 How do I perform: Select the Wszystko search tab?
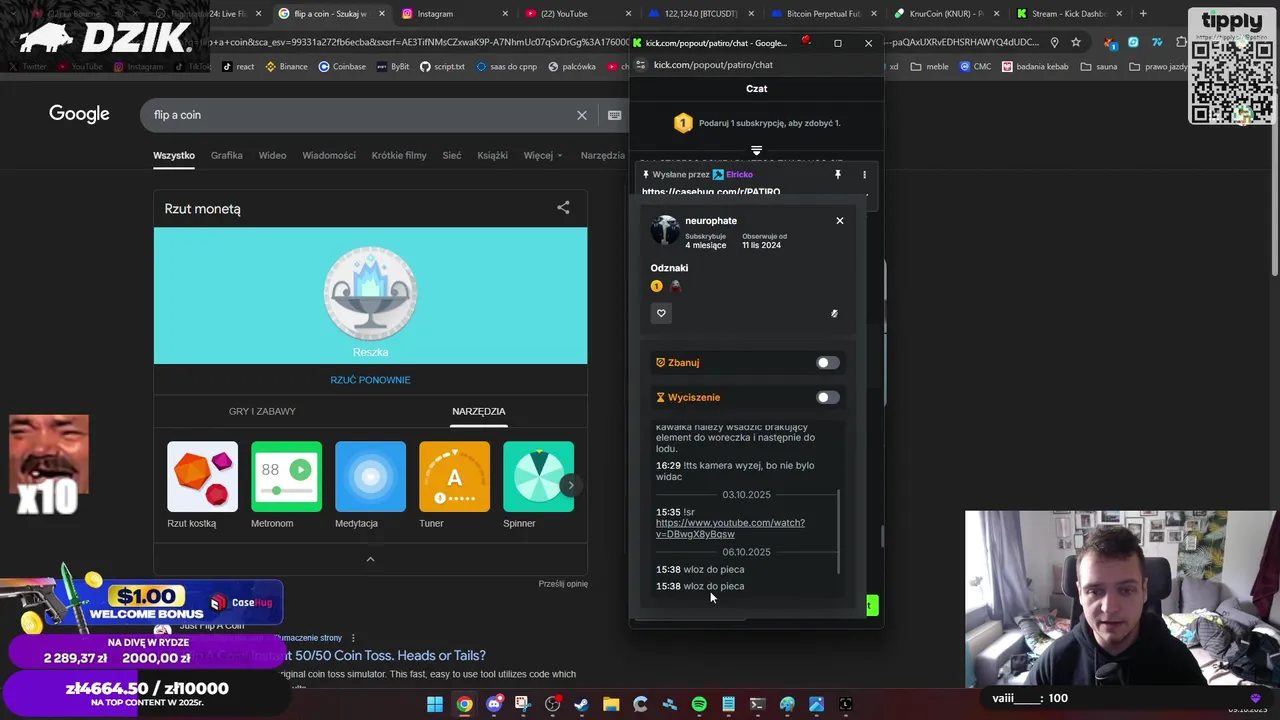coord(174,155)
